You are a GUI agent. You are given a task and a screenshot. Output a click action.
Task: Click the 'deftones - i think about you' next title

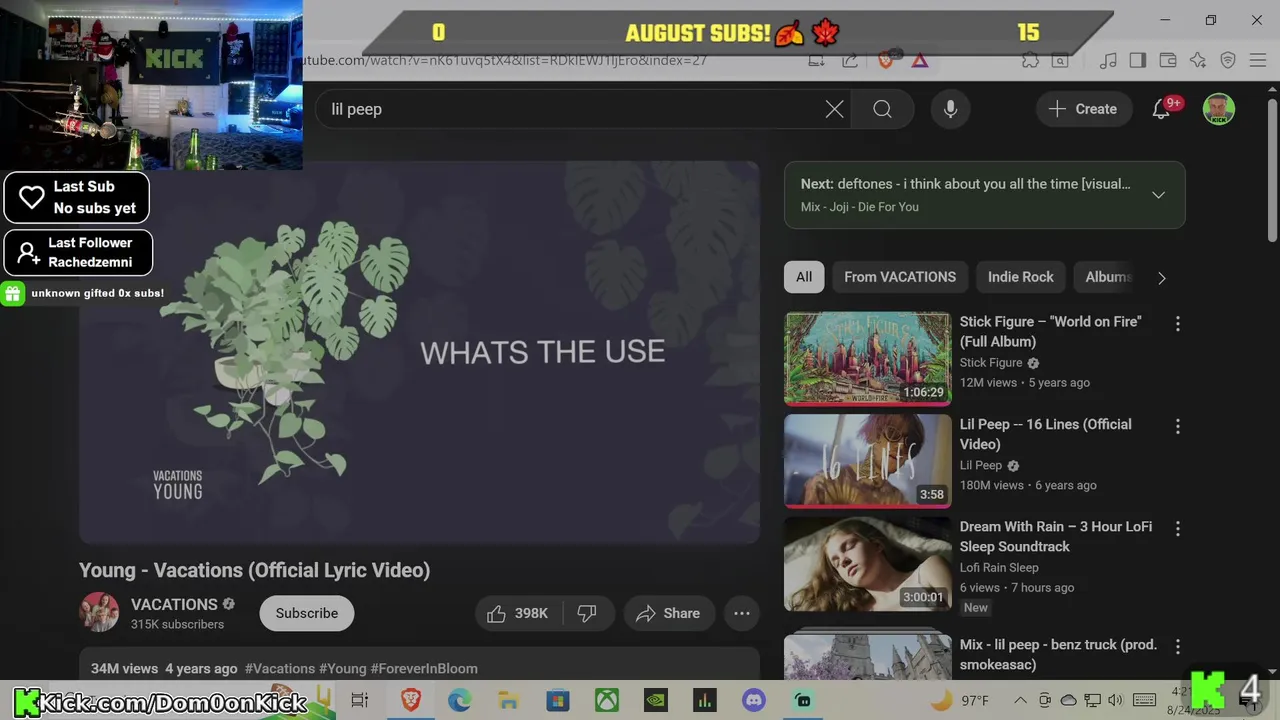click(984, 184)
